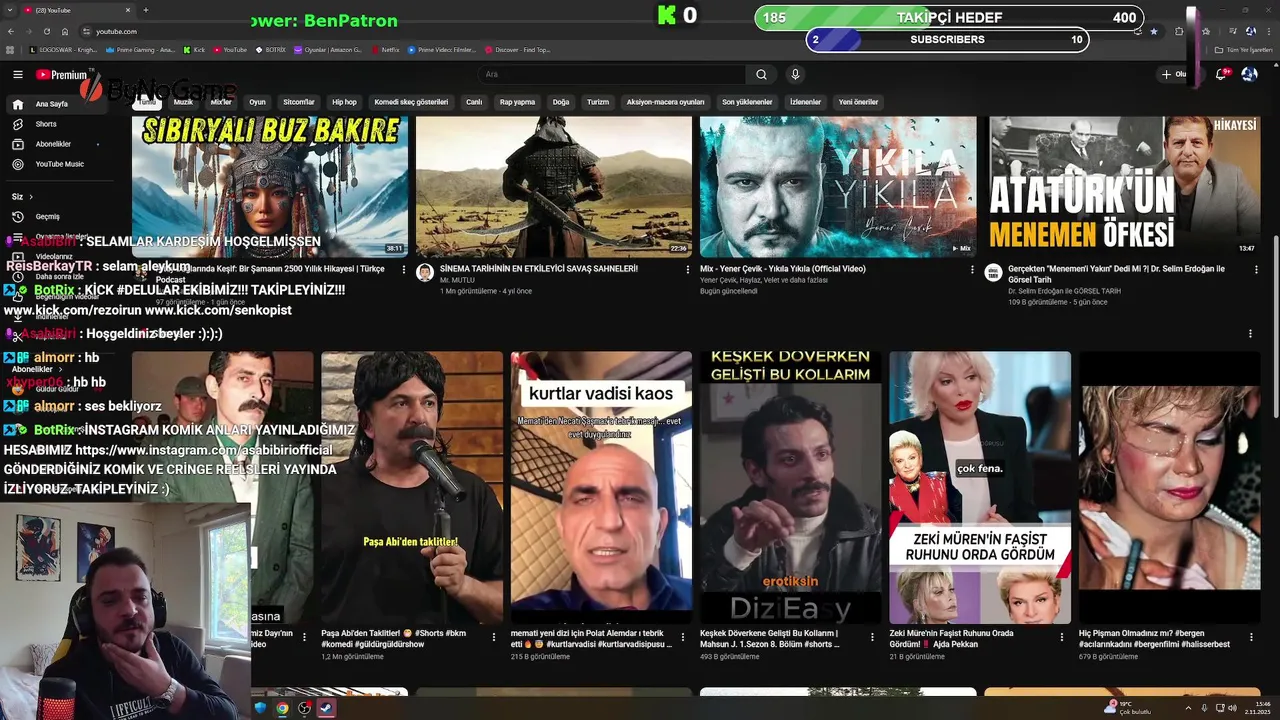Open options for Keşkek Döverken short

point(872,636)
